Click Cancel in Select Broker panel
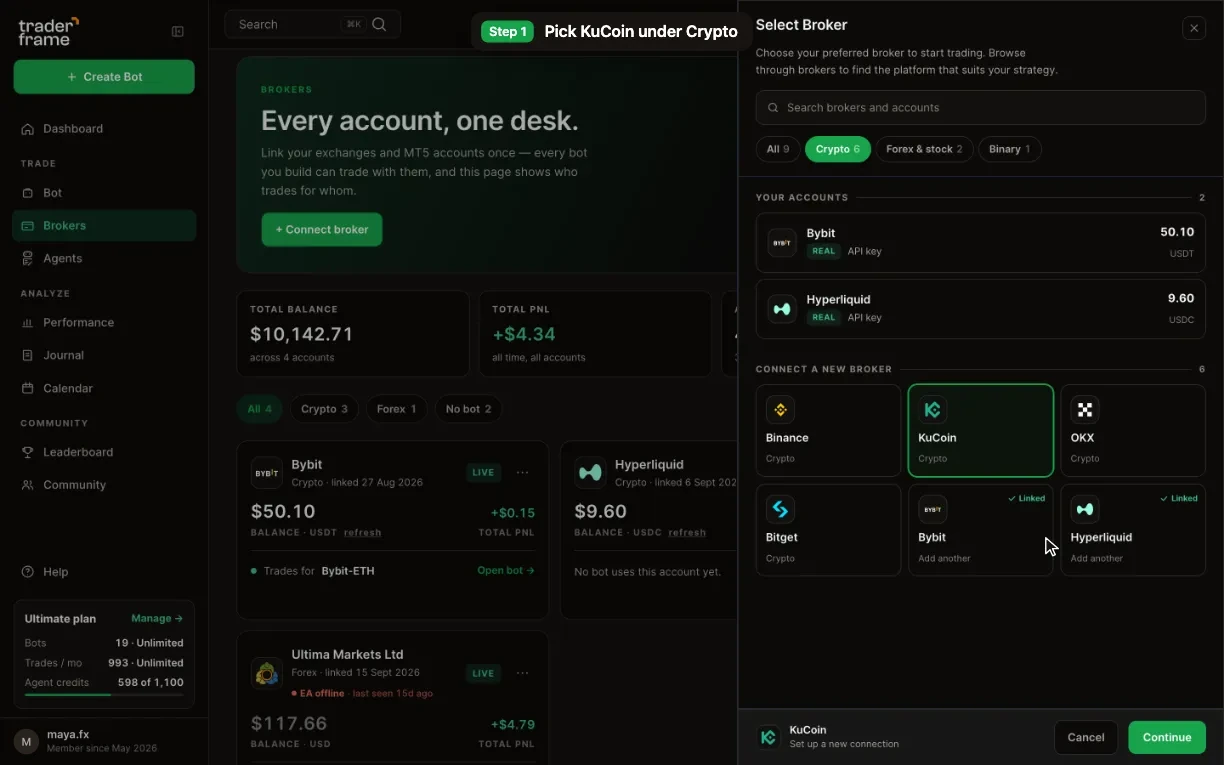1224x765 pixels. coord(1085,737)
